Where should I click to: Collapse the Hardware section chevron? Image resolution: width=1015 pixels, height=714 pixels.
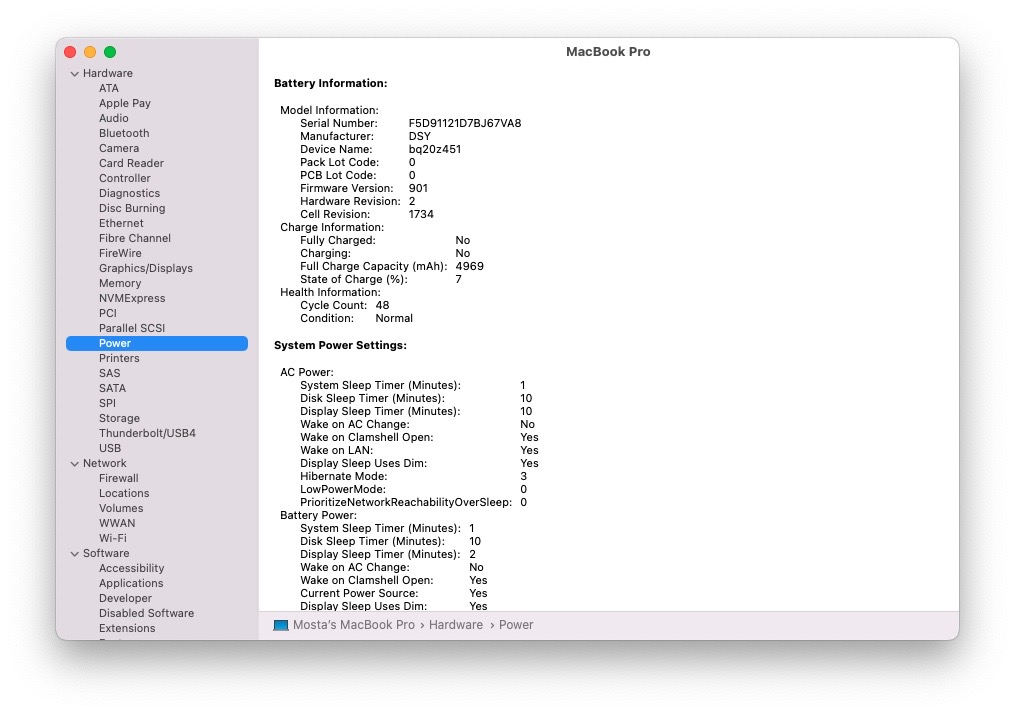74,74
